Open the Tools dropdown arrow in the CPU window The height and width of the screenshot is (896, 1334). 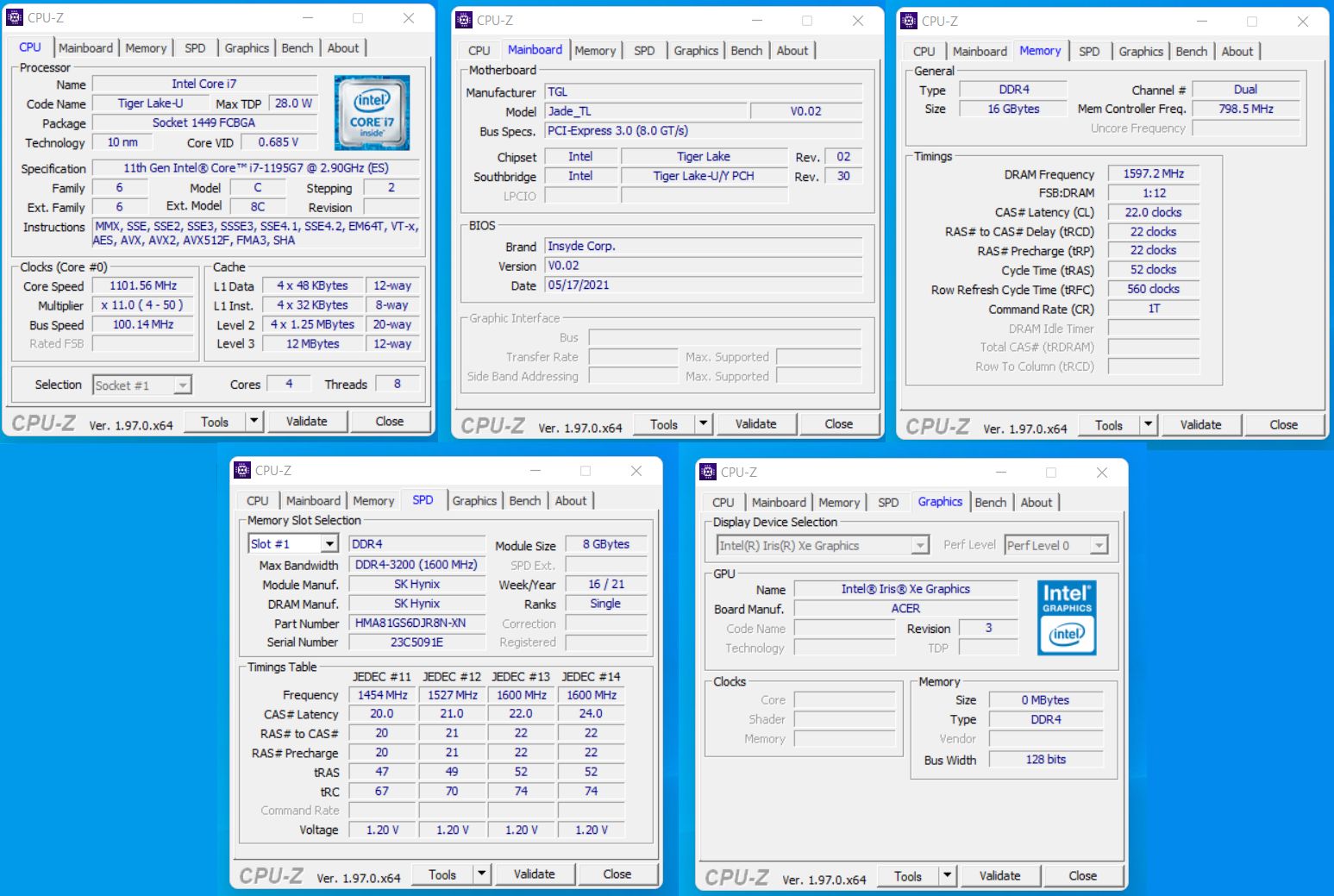(254, 421)
